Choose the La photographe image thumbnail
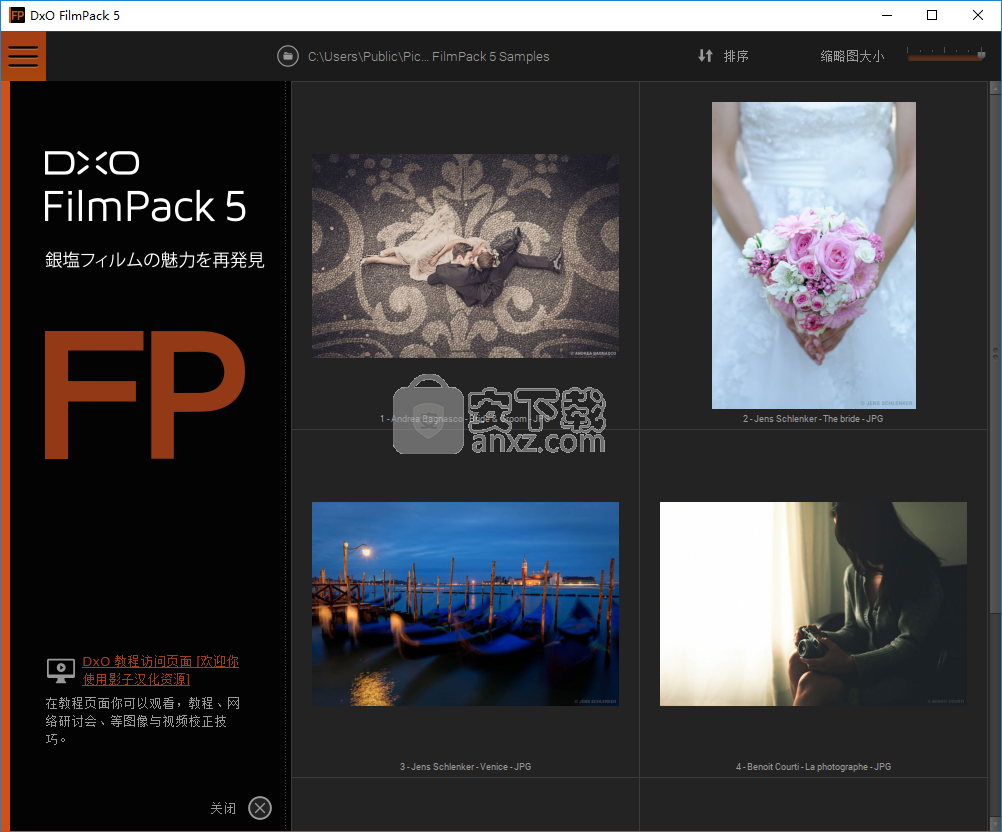Screen dimensions: 1002x832 pos(813,603)
